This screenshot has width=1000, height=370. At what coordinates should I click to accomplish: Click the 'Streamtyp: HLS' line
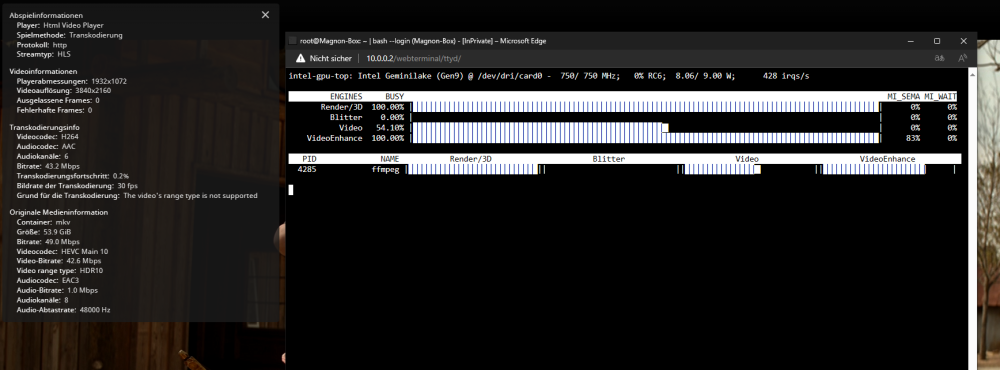[x=43, y=55]
